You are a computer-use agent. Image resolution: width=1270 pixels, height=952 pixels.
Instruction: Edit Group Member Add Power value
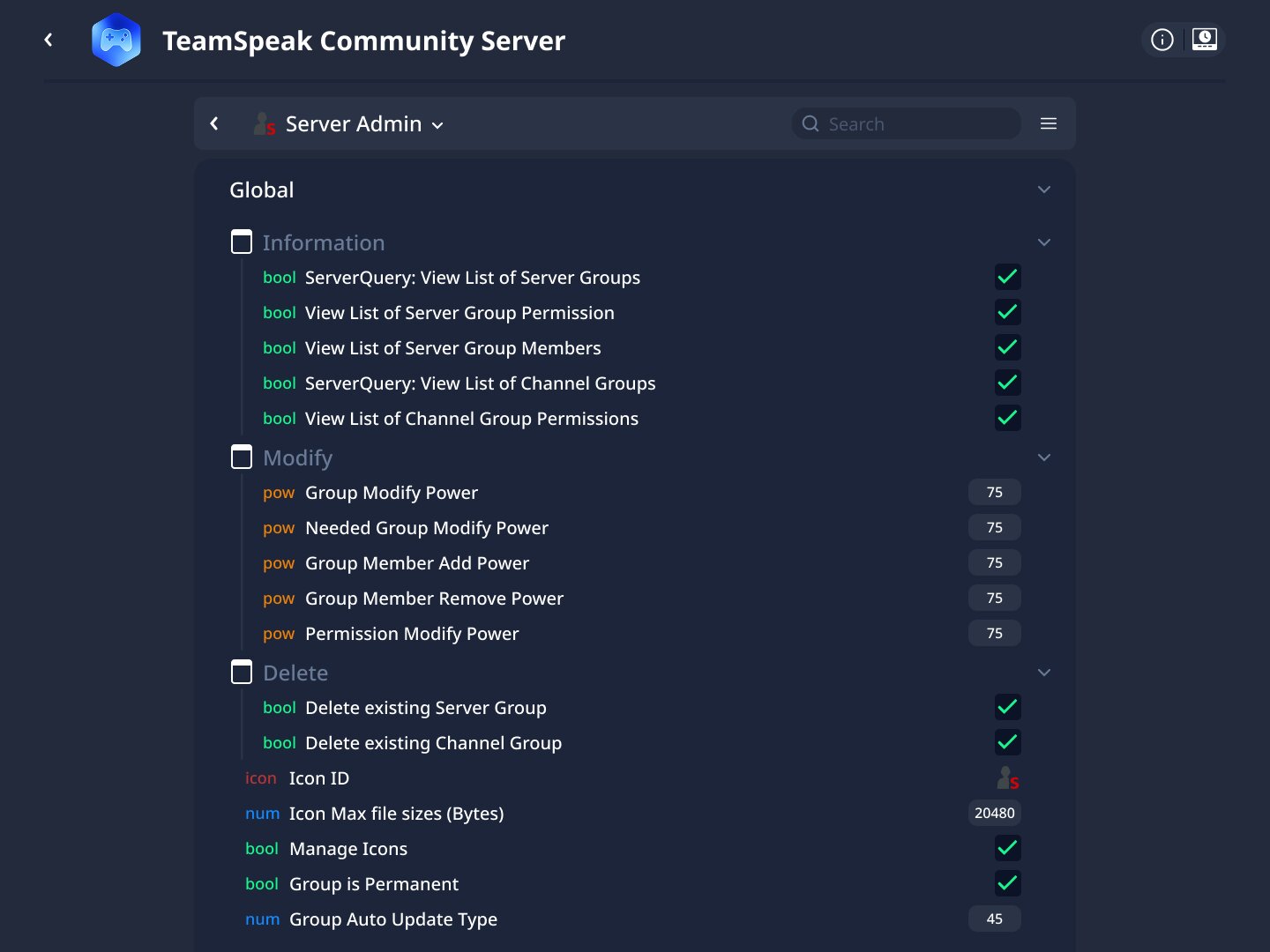995,562
